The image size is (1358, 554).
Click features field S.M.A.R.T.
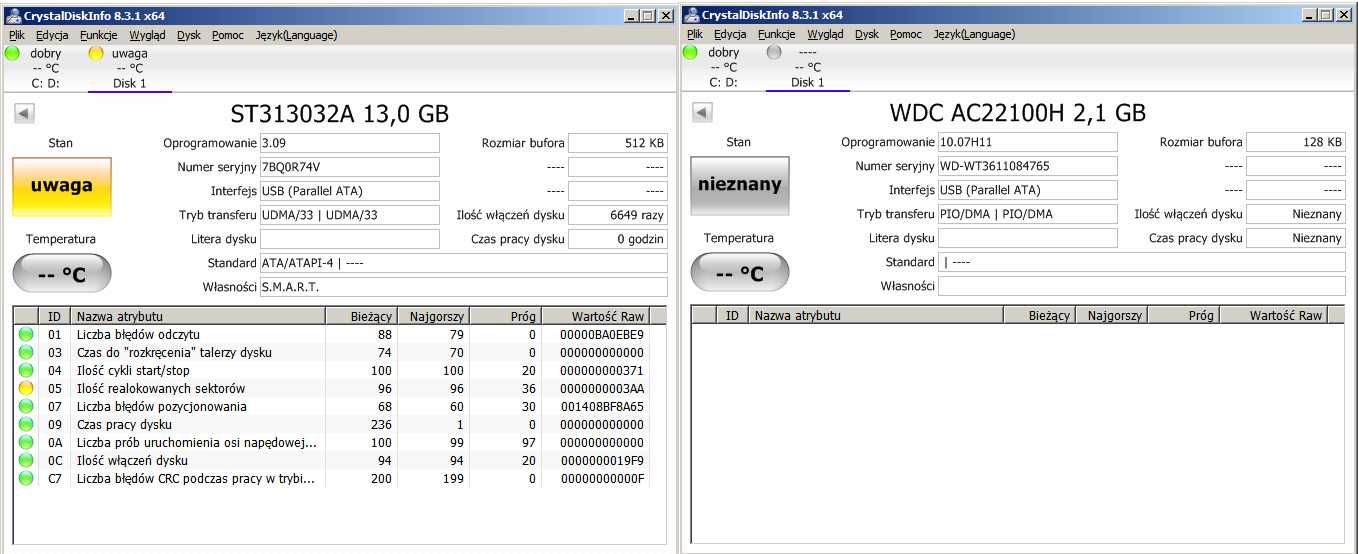pos(464,287)
